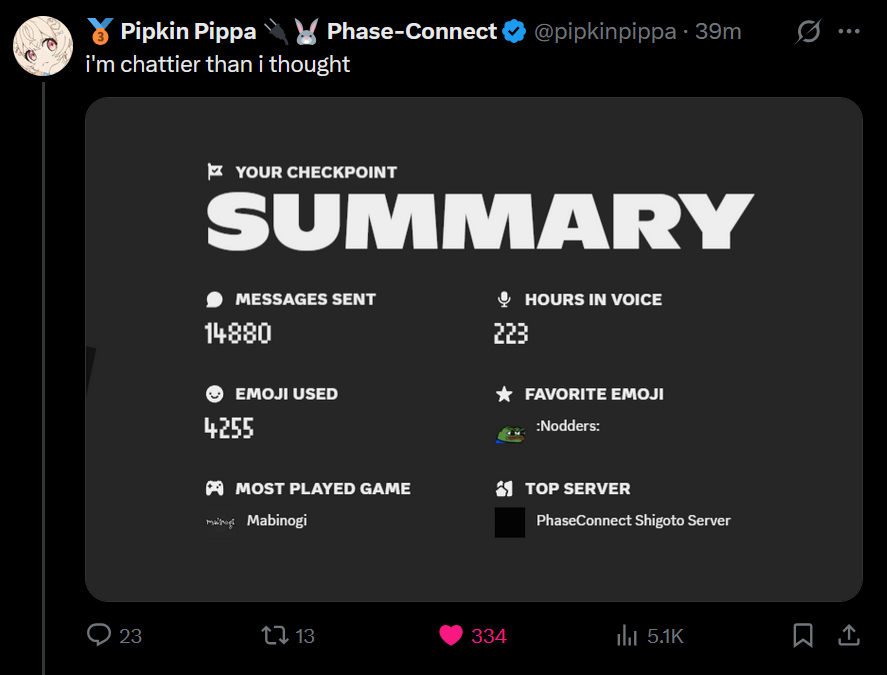Click the 13 reposts count
This screenshot has height=675, width=887.
click(x=305, y=636)
